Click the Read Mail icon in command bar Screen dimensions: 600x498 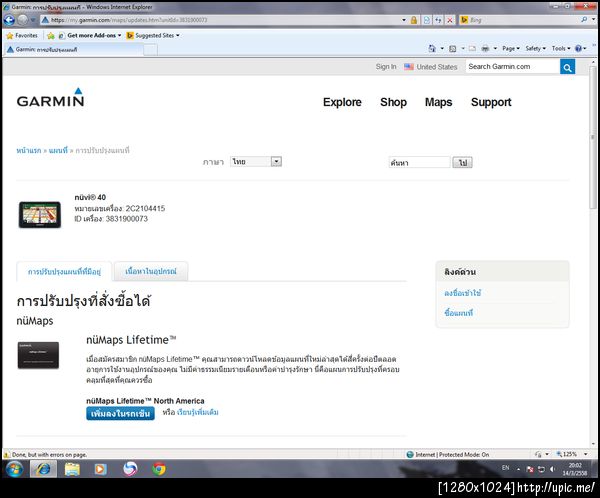click(473, 49)
